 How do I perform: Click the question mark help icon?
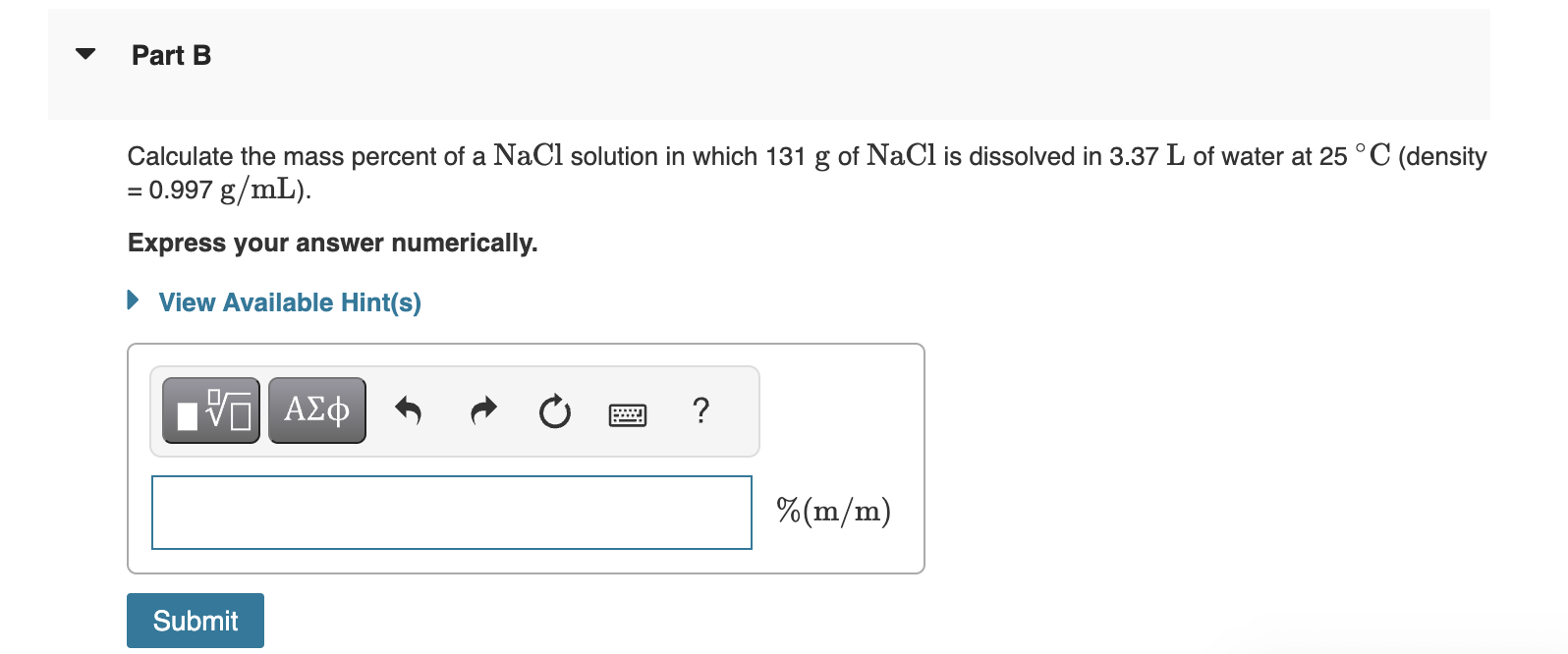701,411
